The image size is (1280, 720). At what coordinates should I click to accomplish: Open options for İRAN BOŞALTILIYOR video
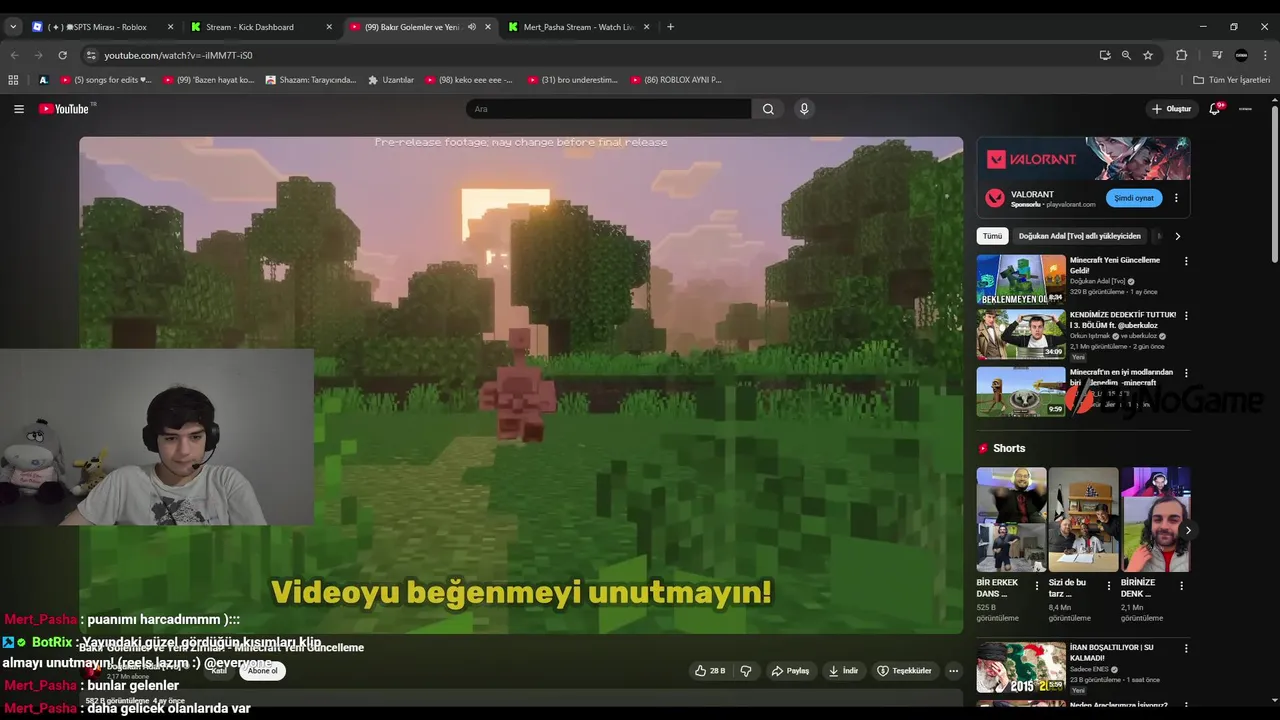point(1186,649)
